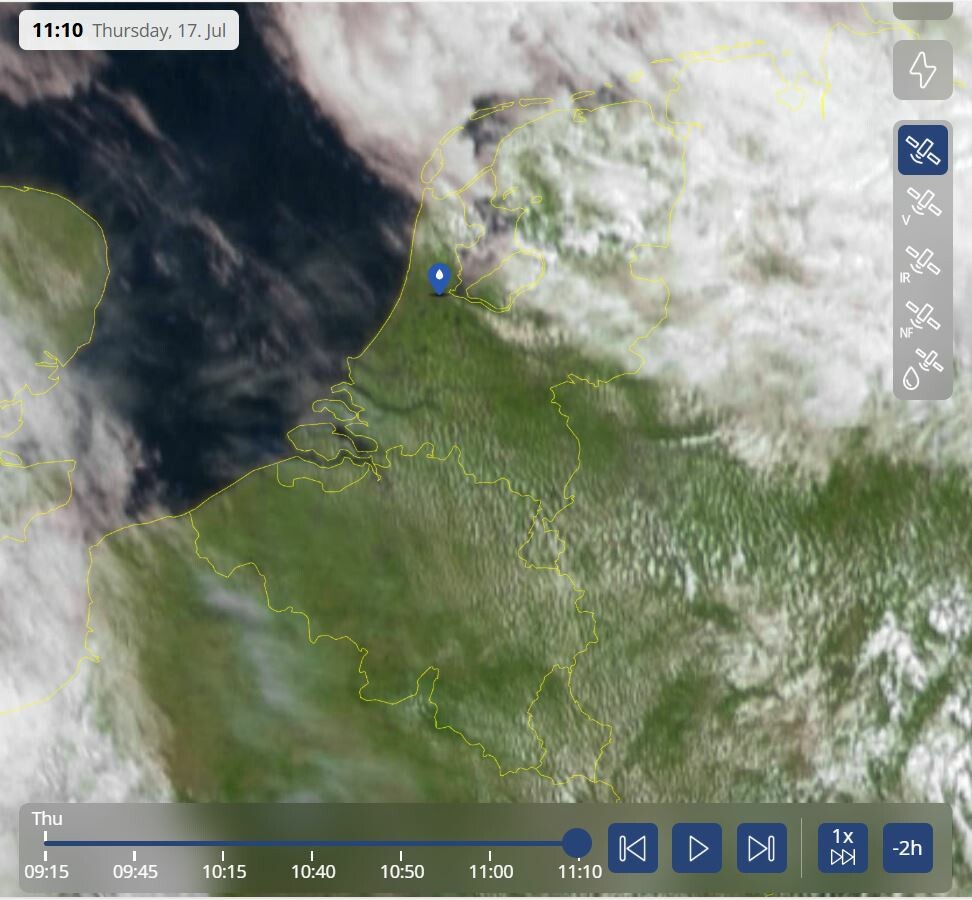Select satellite with precipitation layer
This screenshot has height=900, width=972.
922,369
